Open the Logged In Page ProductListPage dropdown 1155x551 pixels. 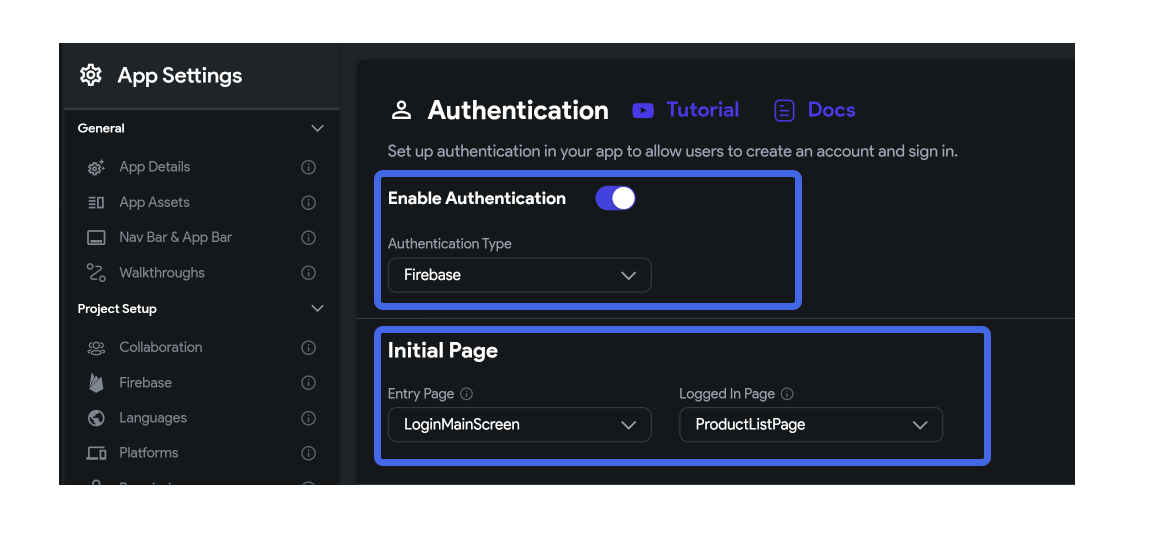click(811, 424)
